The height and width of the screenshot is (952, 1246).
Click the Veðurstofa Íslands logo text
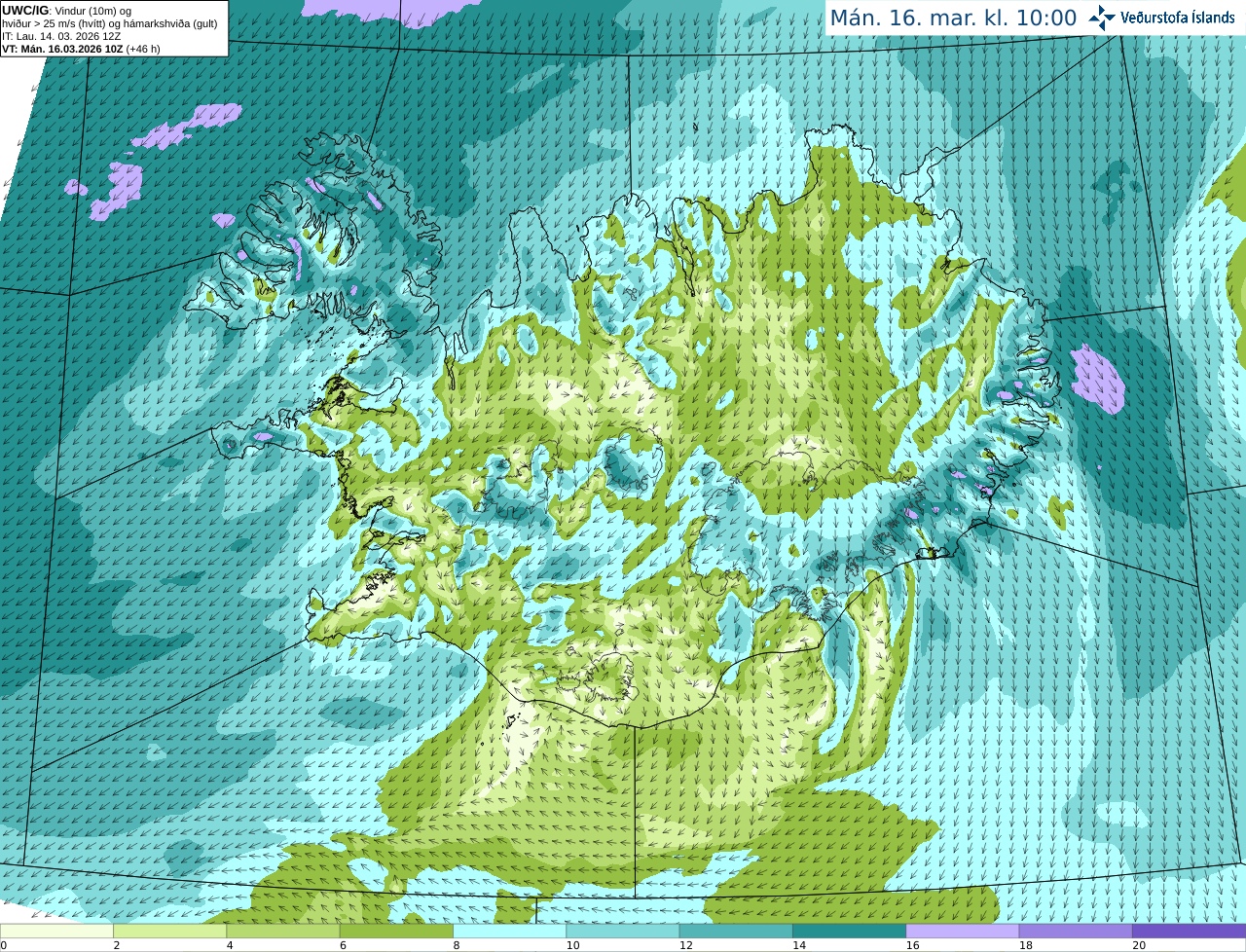(x=1177, y=18)
